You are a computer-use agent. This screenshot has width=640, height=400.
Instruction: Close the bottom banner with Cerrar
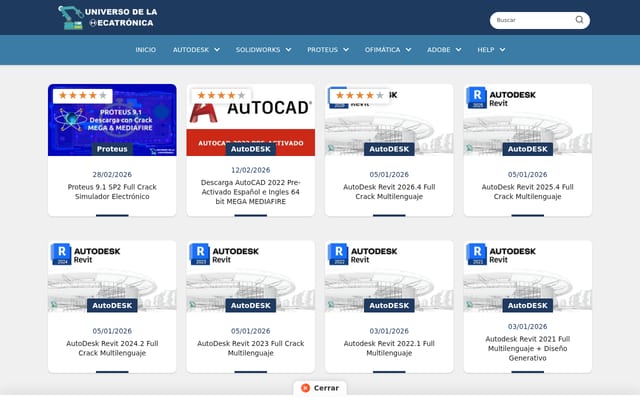tap(320, 388)
